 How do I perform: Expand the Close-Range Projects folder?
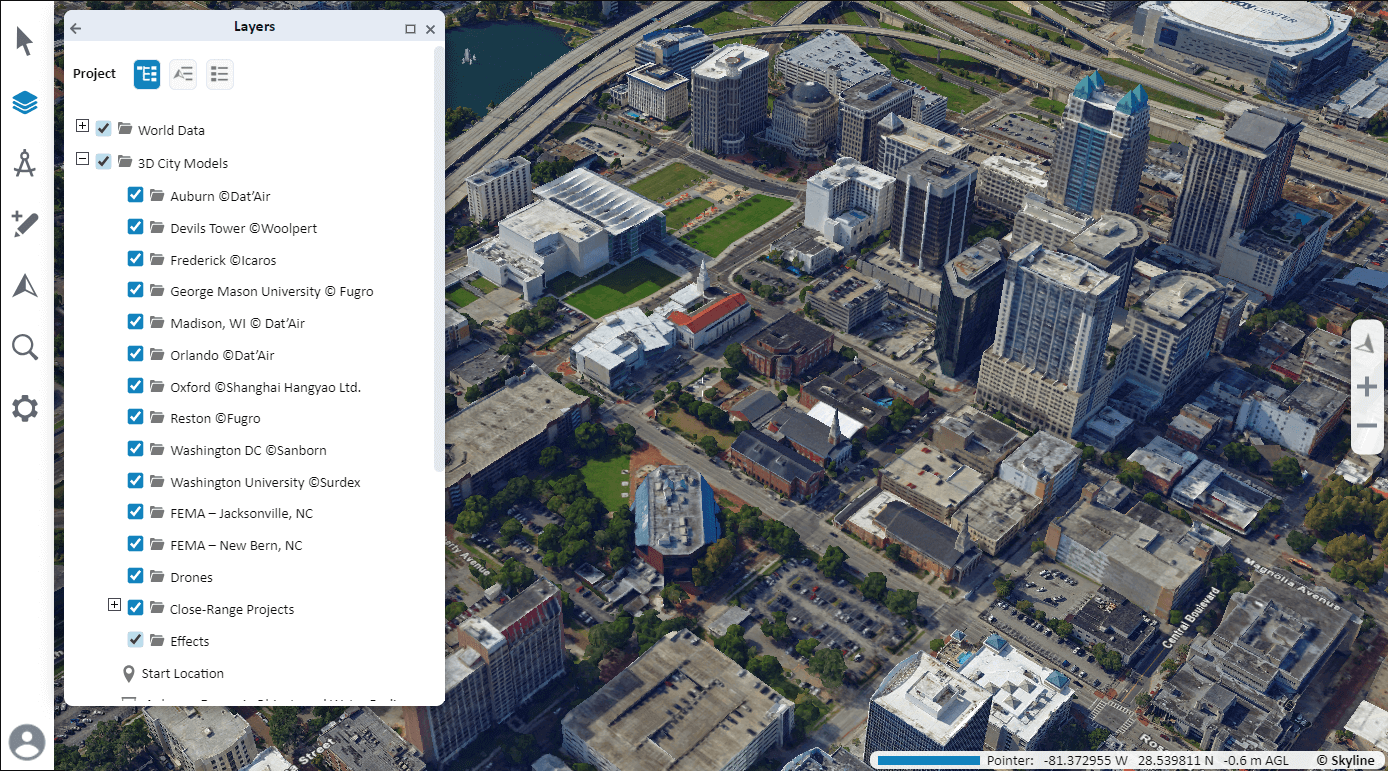tap(114, 605)
